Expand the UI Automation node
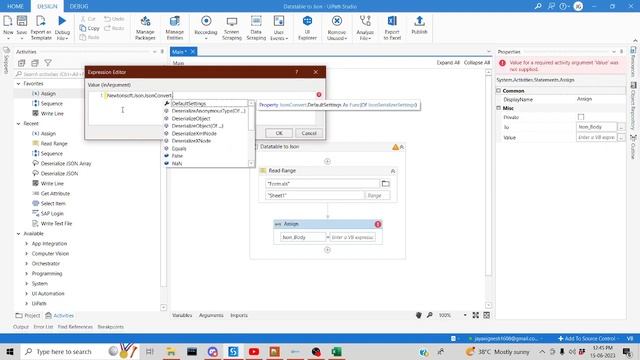This screenshot has width=640, height=360. point(27,294)
